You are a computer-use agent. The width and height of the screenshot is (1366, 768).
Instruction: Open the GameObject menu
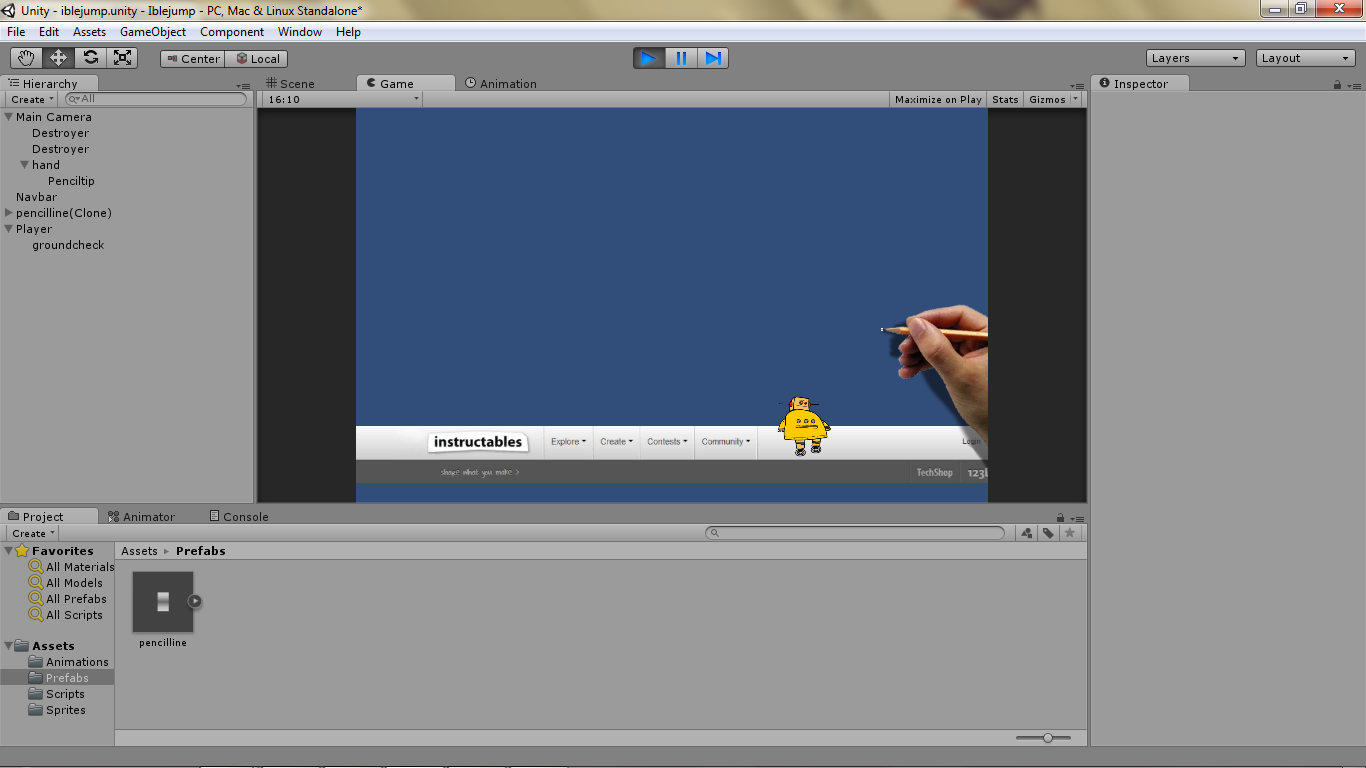152,31
